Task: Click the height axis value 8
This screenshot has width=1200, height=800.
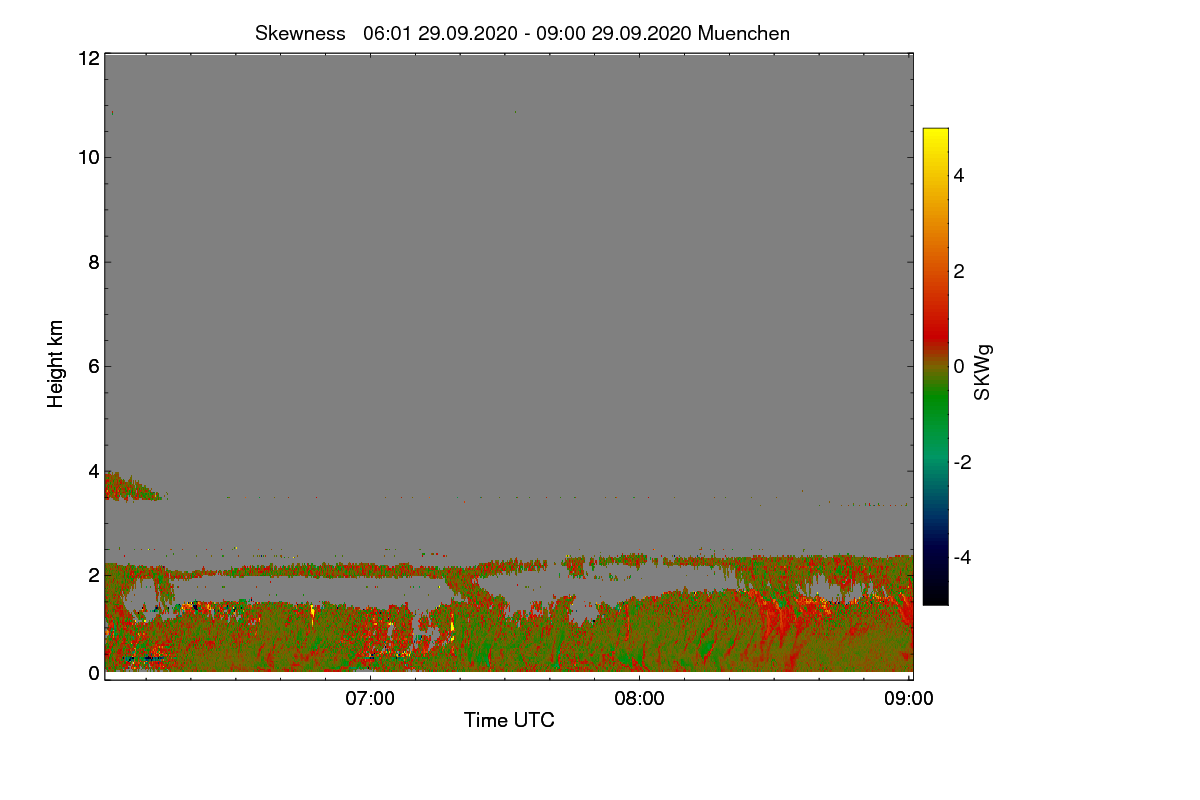Action: (x=92, y=262)
